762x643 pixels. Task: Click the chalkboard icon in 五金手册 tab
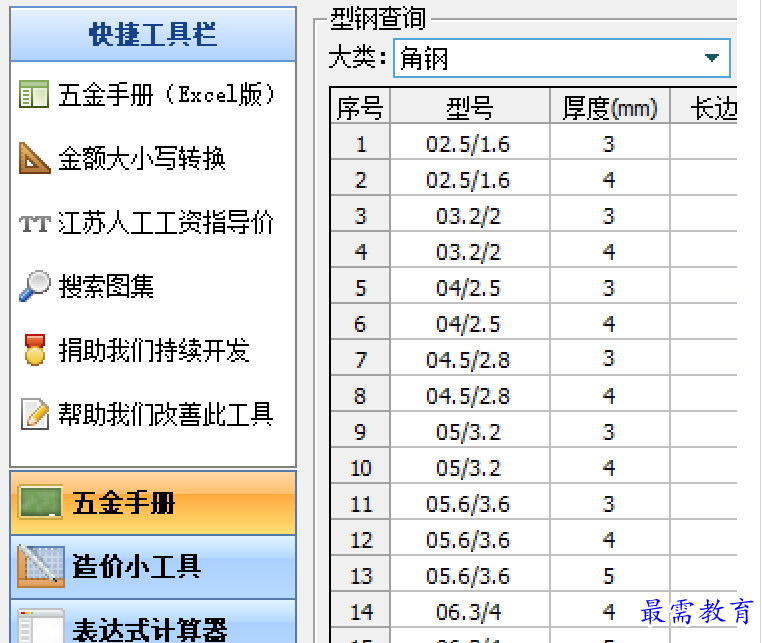(x=40, y=502)
